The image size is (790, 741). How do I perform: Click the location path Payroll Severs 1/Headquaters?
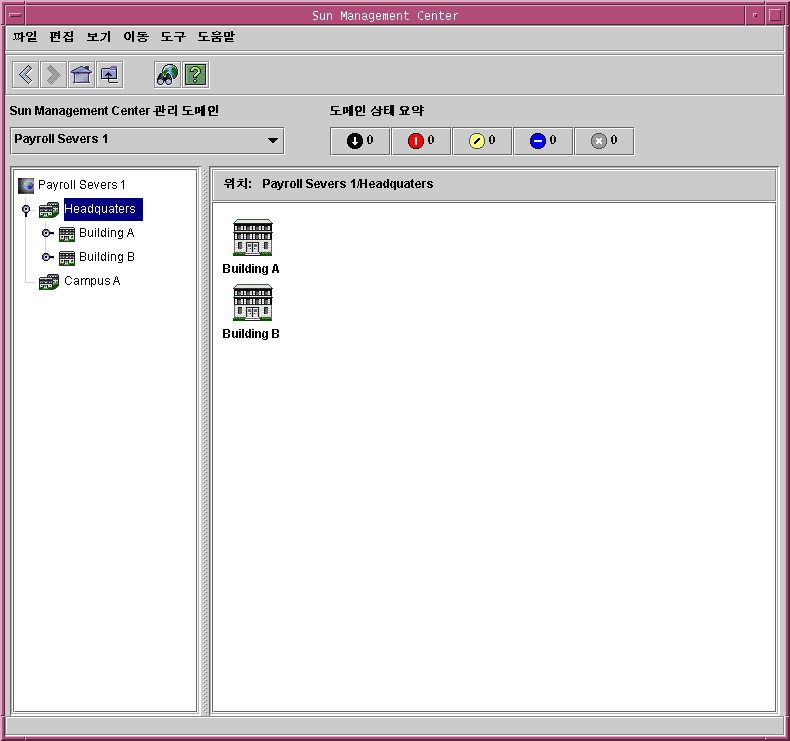coord(348,184)
